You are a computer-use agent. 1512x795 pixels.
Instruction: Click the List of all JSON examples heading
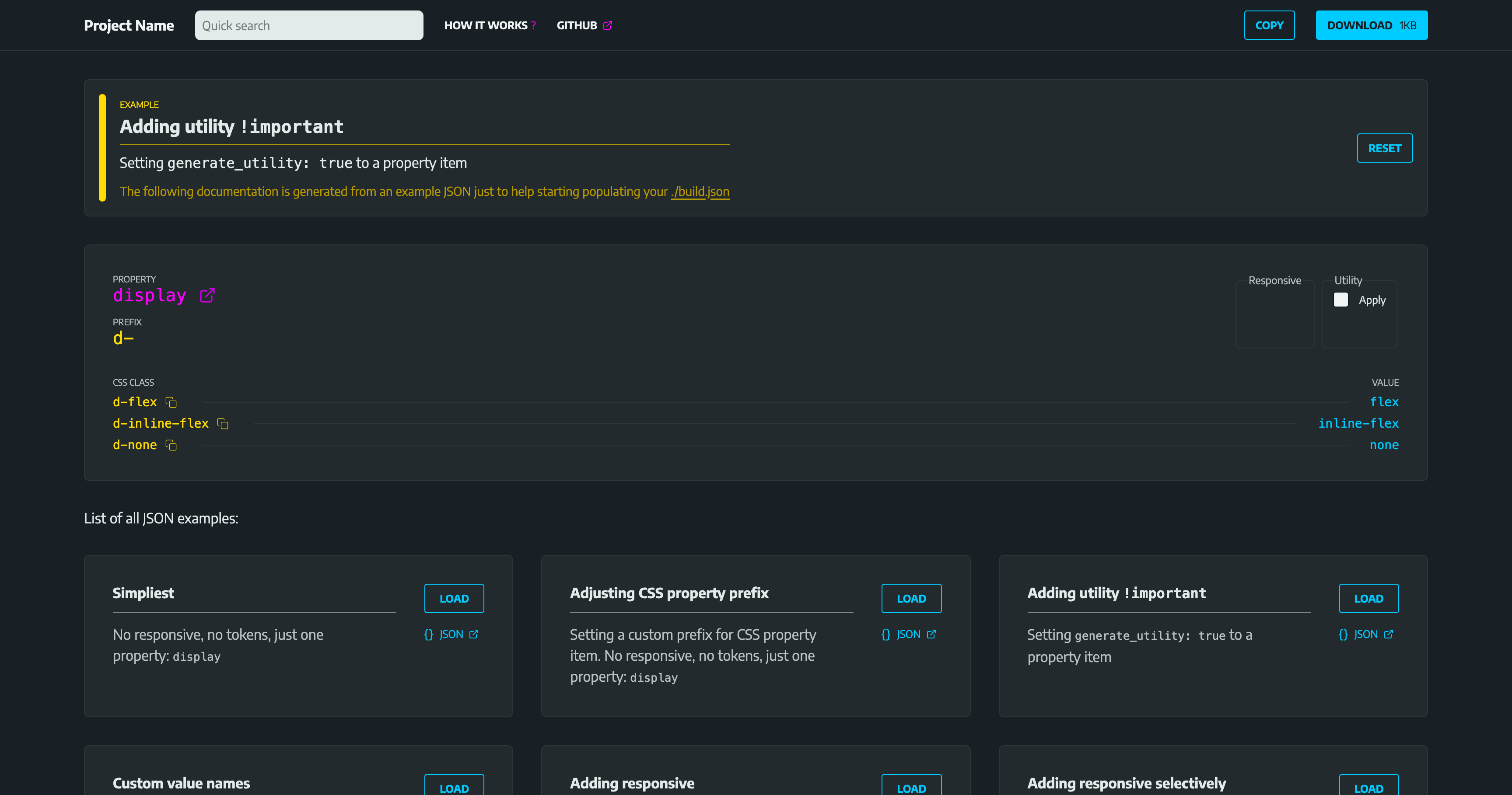pos(161,518)
